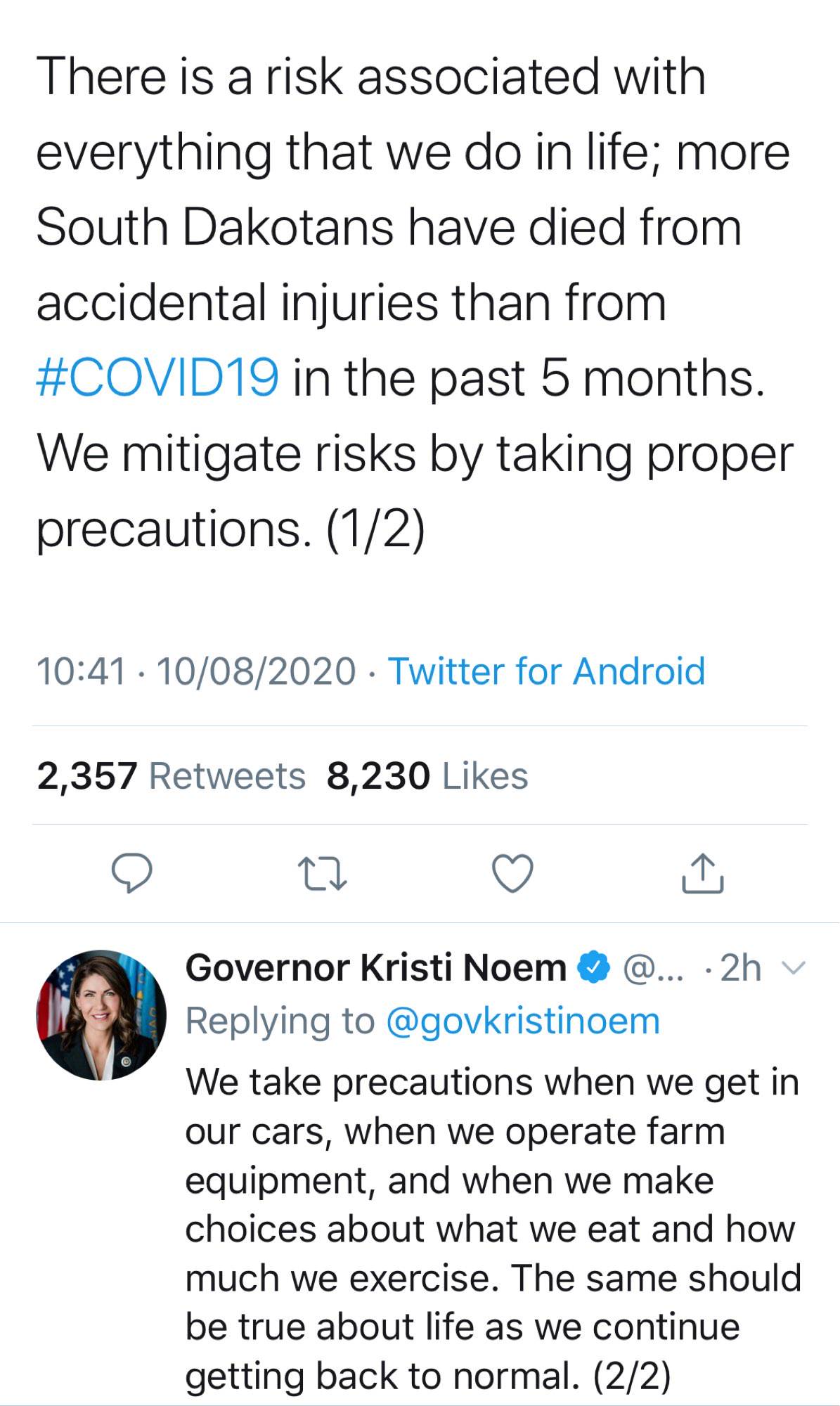The image size is (840, 1406).
Task: Open the #COVID19 hashtag
Action: coord(157,378)
